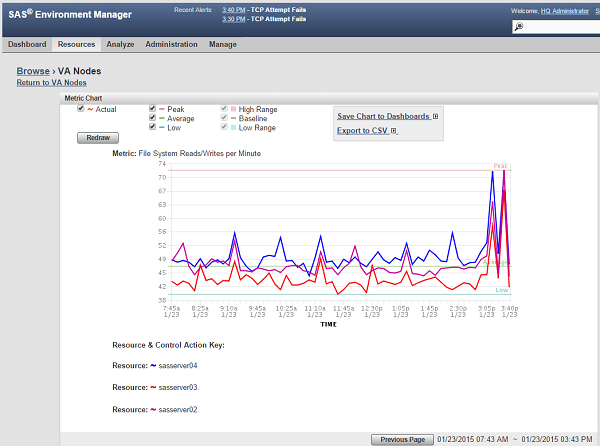
Task: Click the 01/23/2015 03:43 PM end timestamp
Action: pyautogui.click(x=557, y=439)
